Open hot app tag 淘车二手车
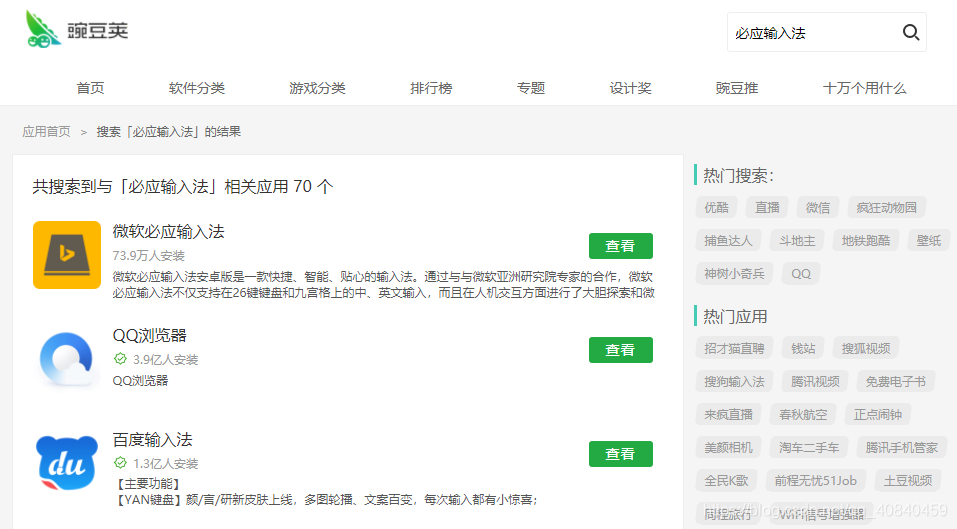Screen dimensions: 957x529 809,447
